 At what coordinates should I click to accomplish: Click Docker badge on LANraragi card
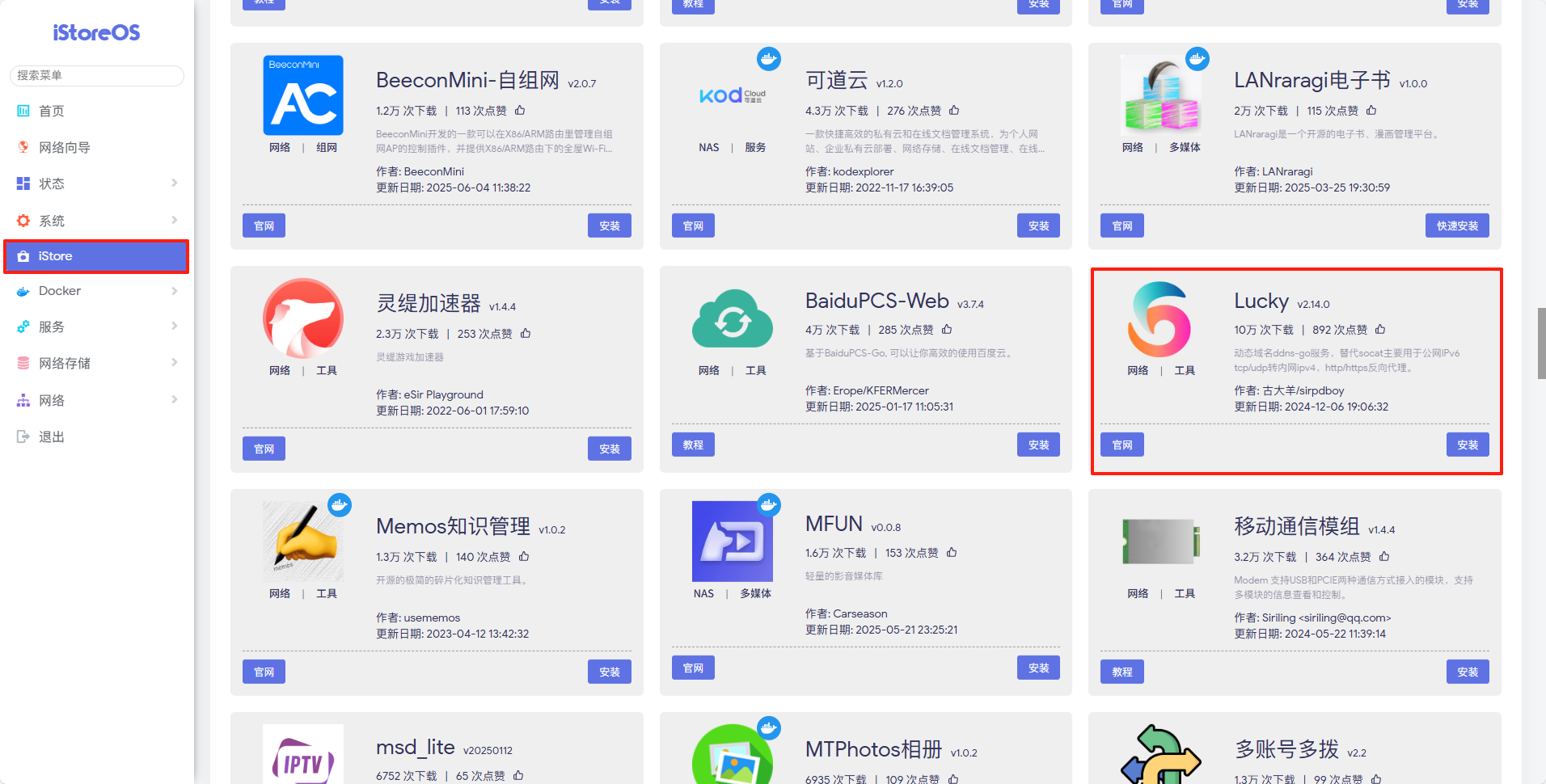click(x=1198, y=59)
